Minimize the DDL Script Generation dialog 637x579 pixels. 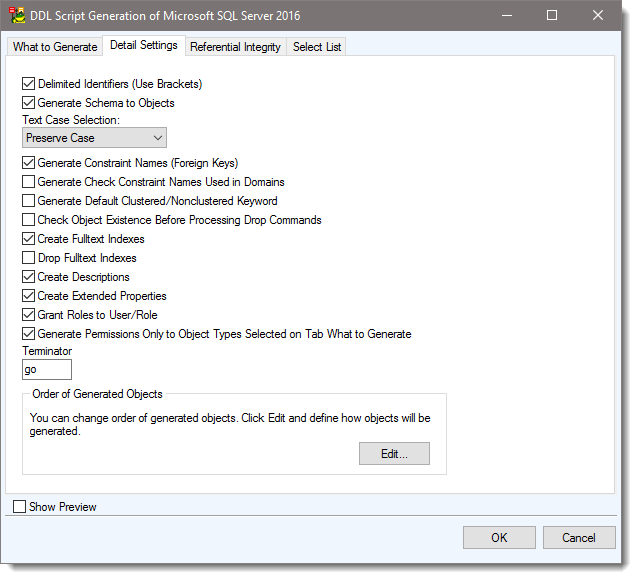pos(507,16)
